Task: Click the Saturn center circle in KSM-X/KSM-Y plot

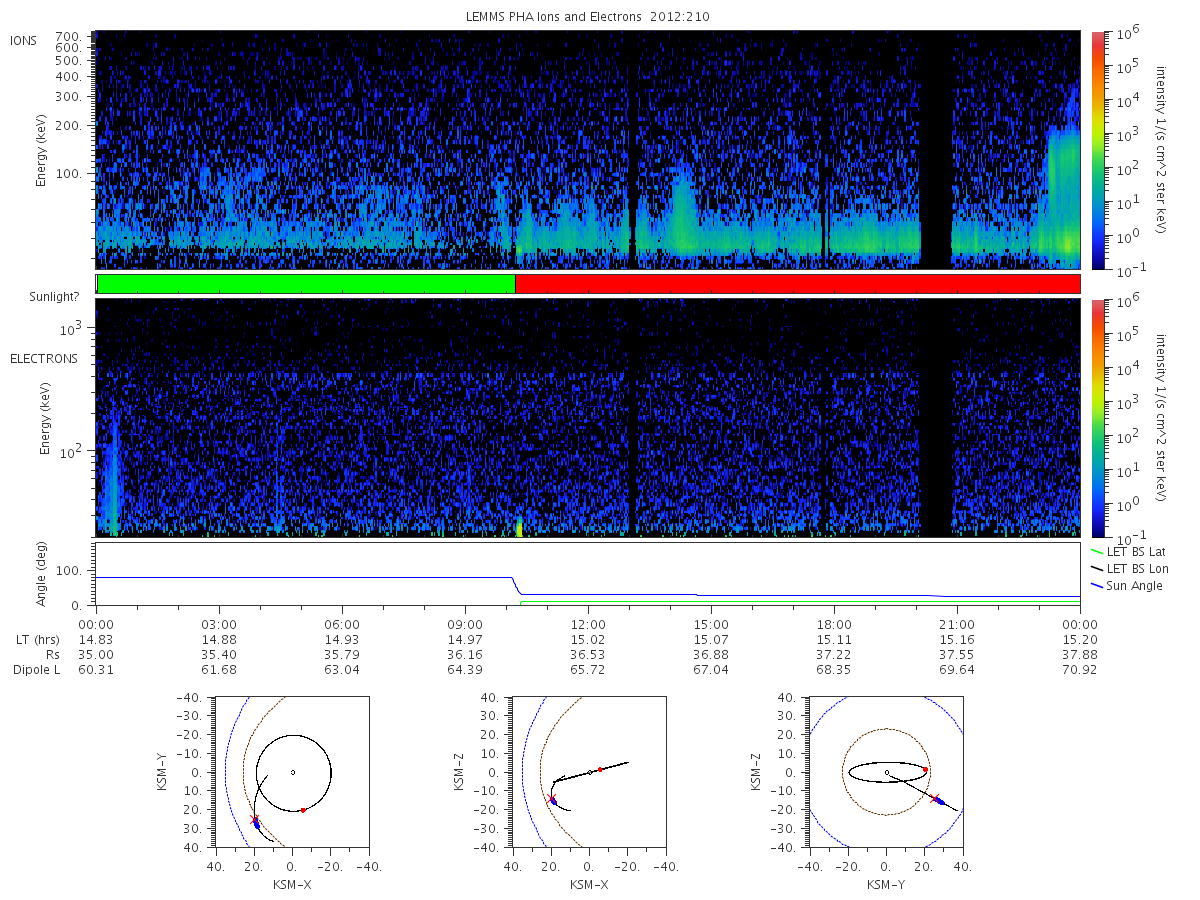Action: pyautogui.click(x=293, y=772)
